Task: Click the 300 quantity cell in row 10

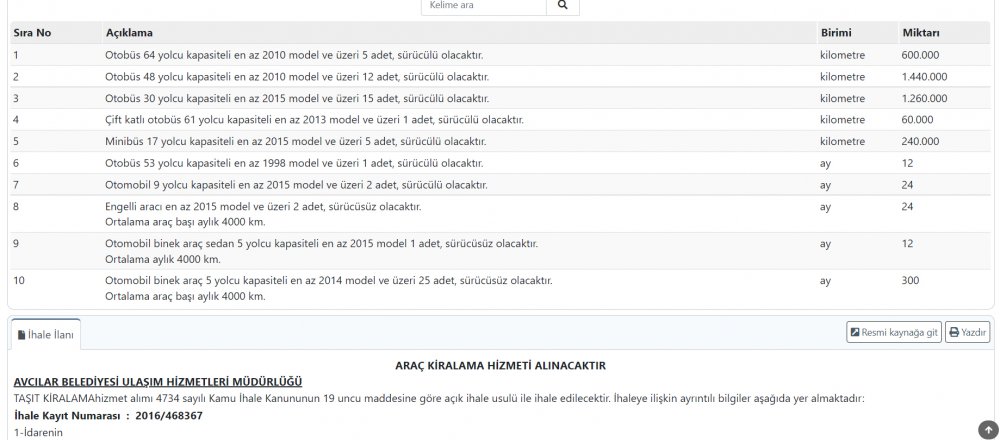Action: (x=910, y=281)
